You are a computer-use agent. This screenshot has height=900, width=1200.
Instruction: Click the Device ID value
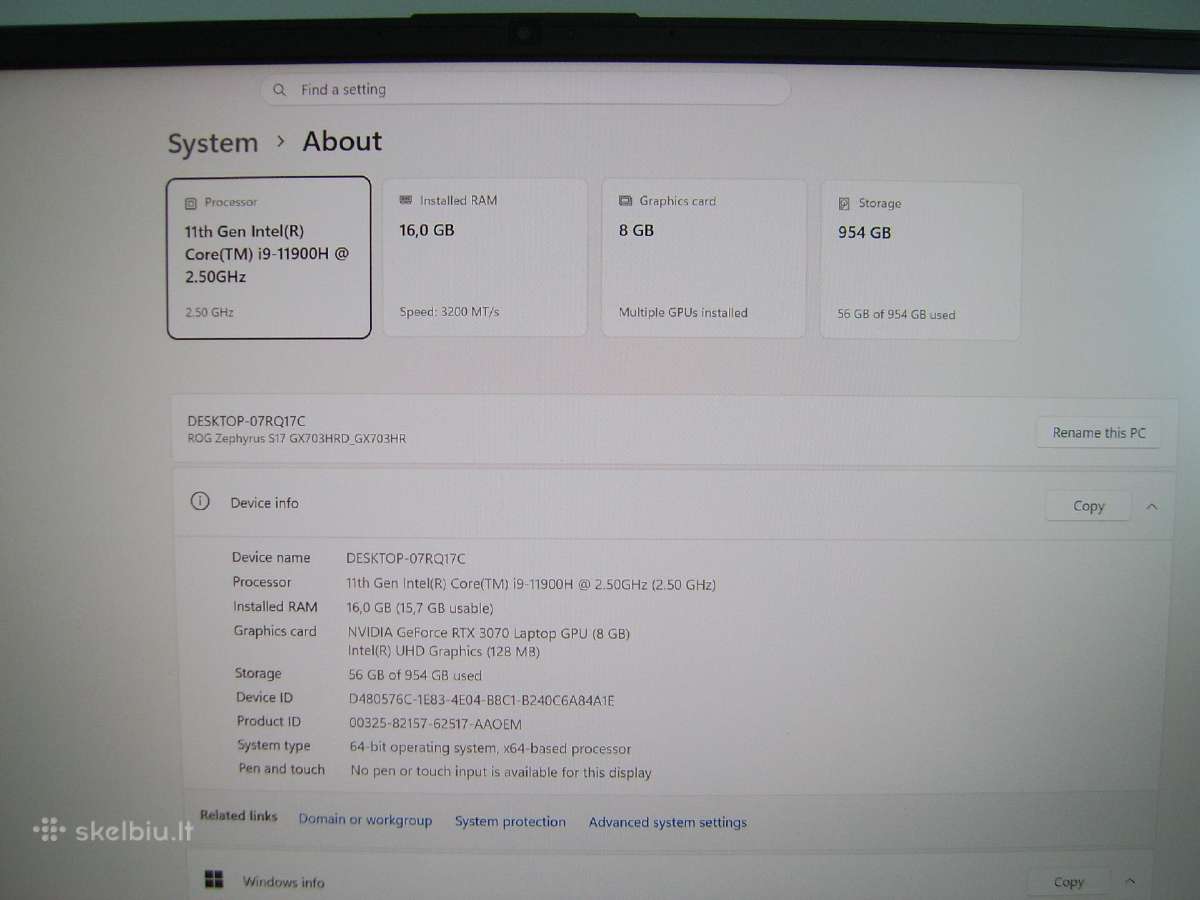coord(481,700)
